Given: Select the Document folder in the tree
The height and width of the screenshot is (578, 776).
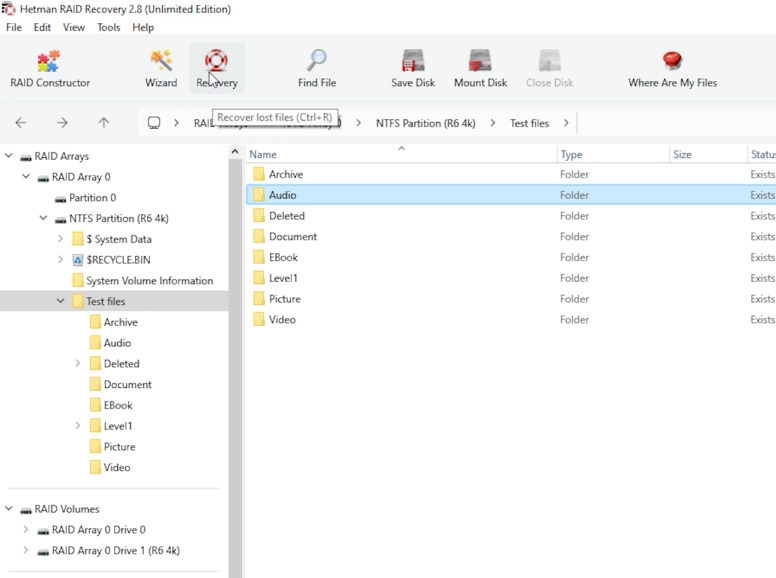Looking at the screenshot, I should coord(128,385).
